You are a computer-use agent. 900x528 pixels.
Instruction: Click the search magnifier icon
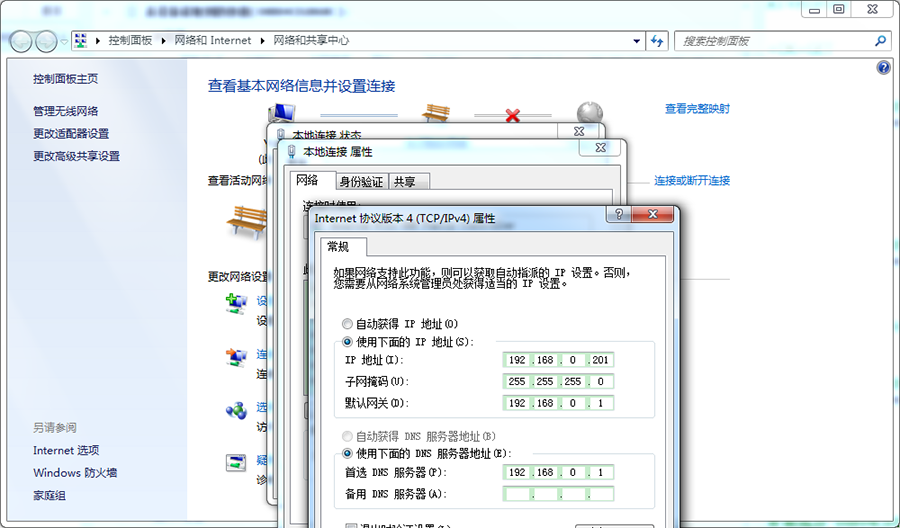(x=880, y=41)
